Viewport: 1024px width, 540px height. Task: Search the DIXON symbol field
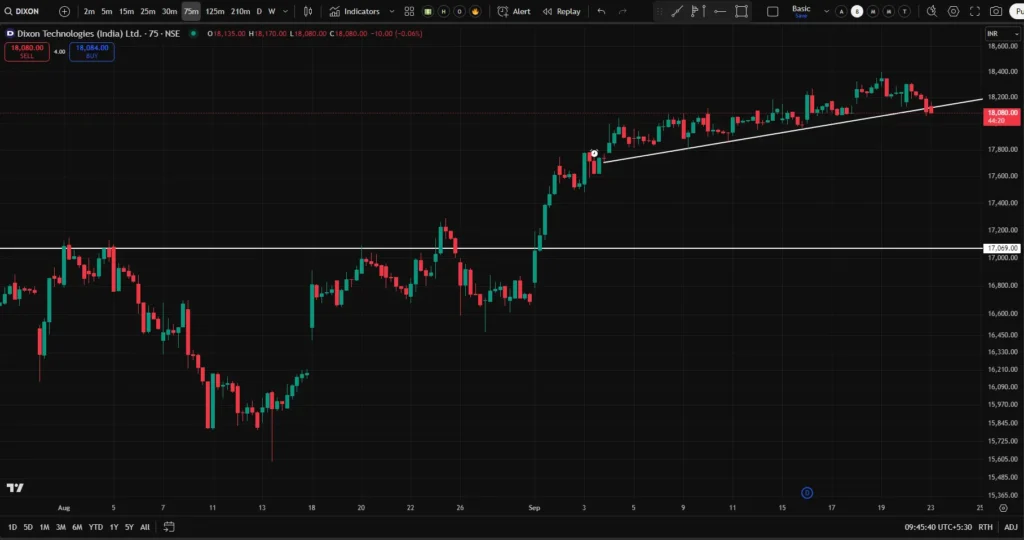(x=27, y=11)
